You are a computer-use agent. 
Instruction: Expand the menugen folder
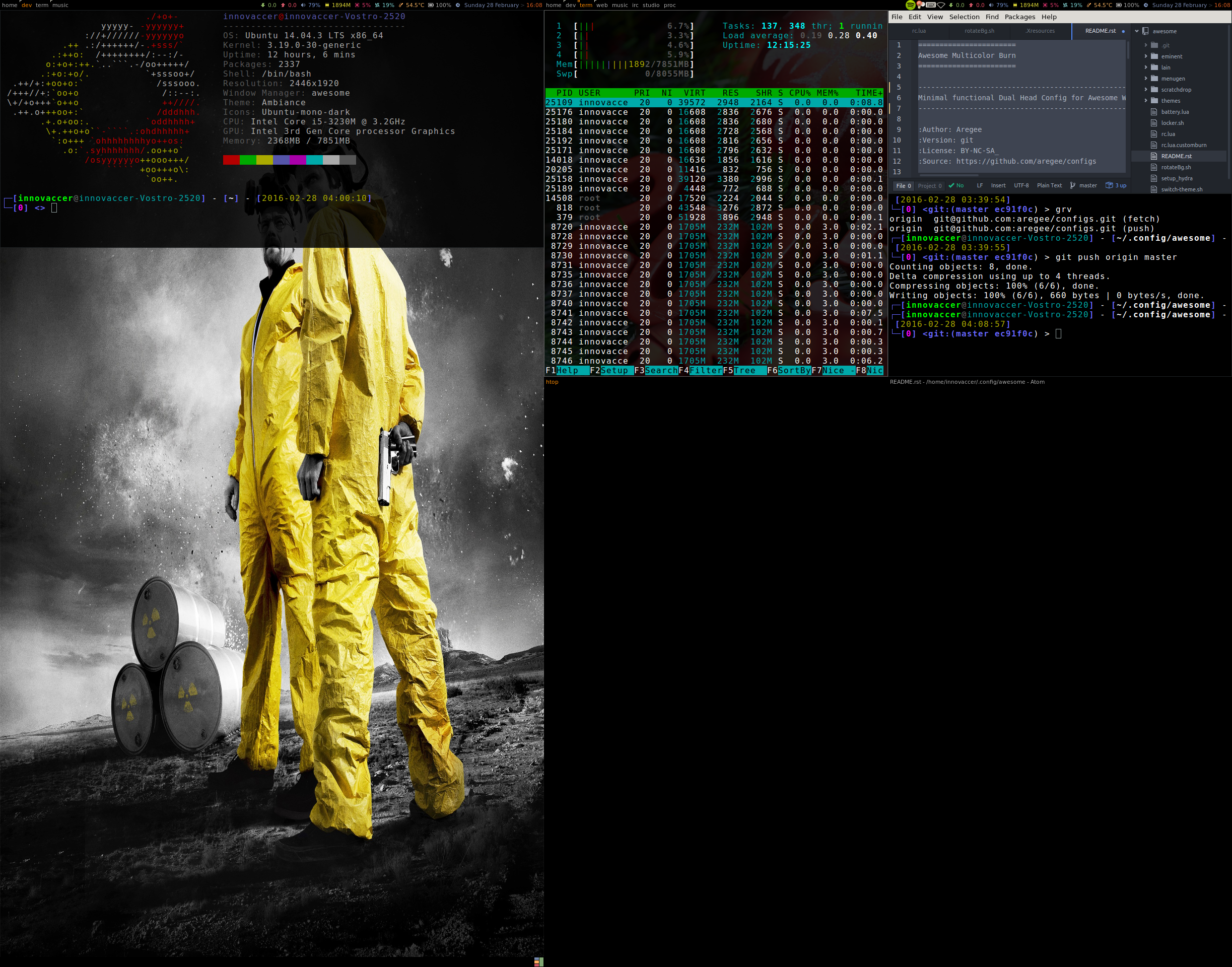point(1146,78)
